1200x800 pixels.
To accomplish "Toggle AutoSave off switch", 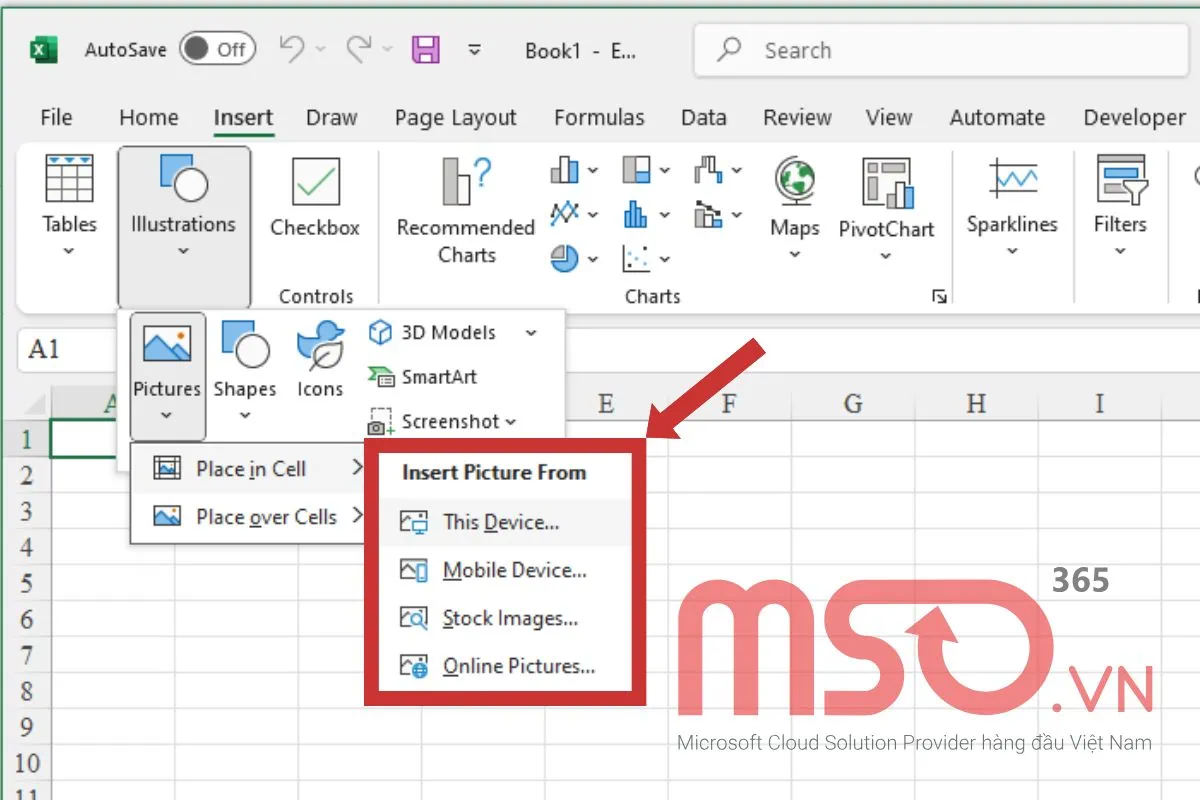I will pyautogui.click(x=218, y=49).
